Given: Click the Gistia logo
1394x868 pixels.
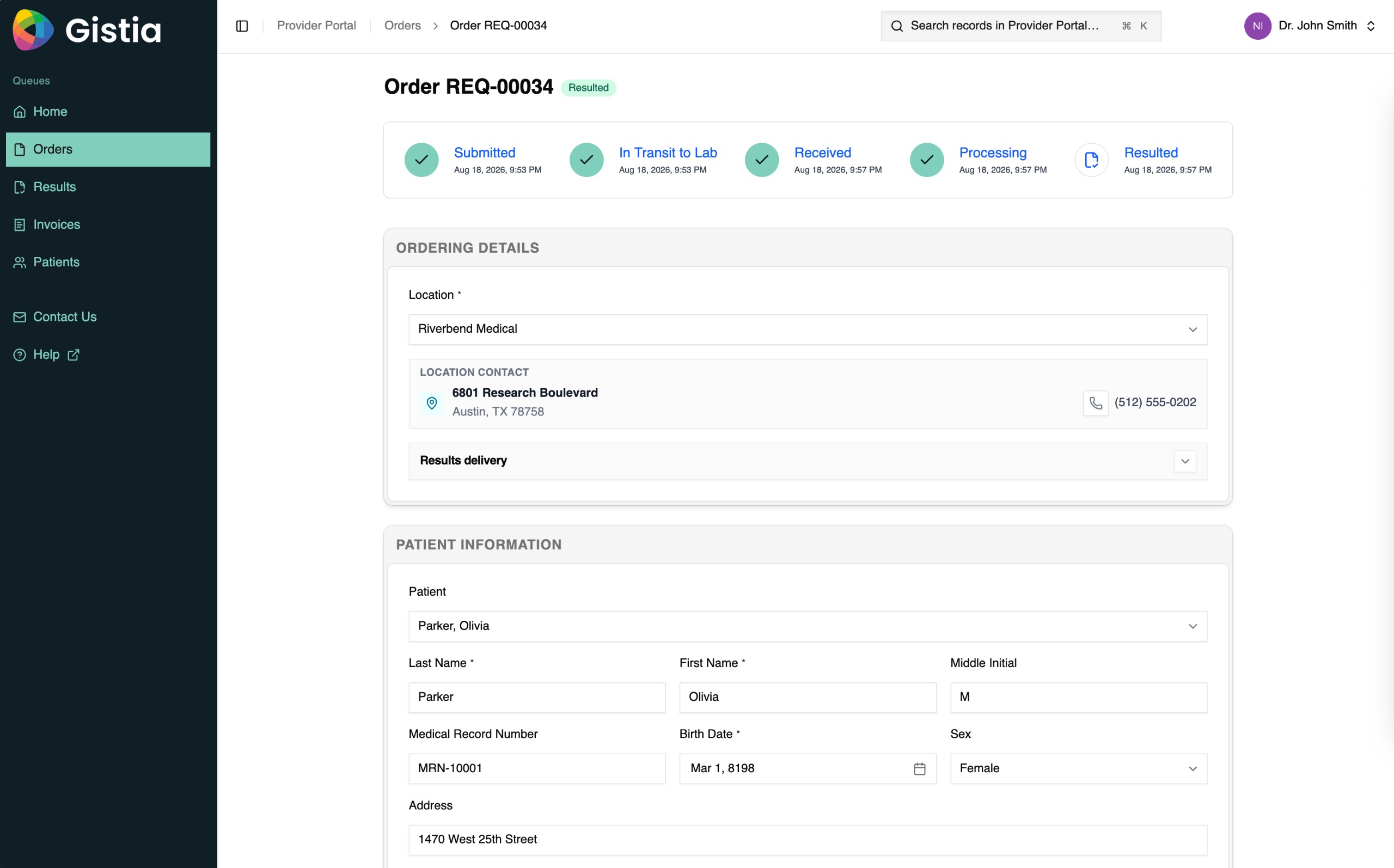Looking at the screenshot, I should (x=87, y=29).
